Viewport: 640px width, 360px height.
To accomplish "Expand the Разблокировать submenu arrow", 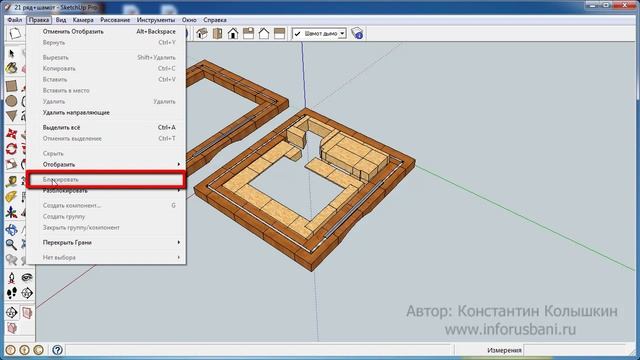I will pos(178,191).
